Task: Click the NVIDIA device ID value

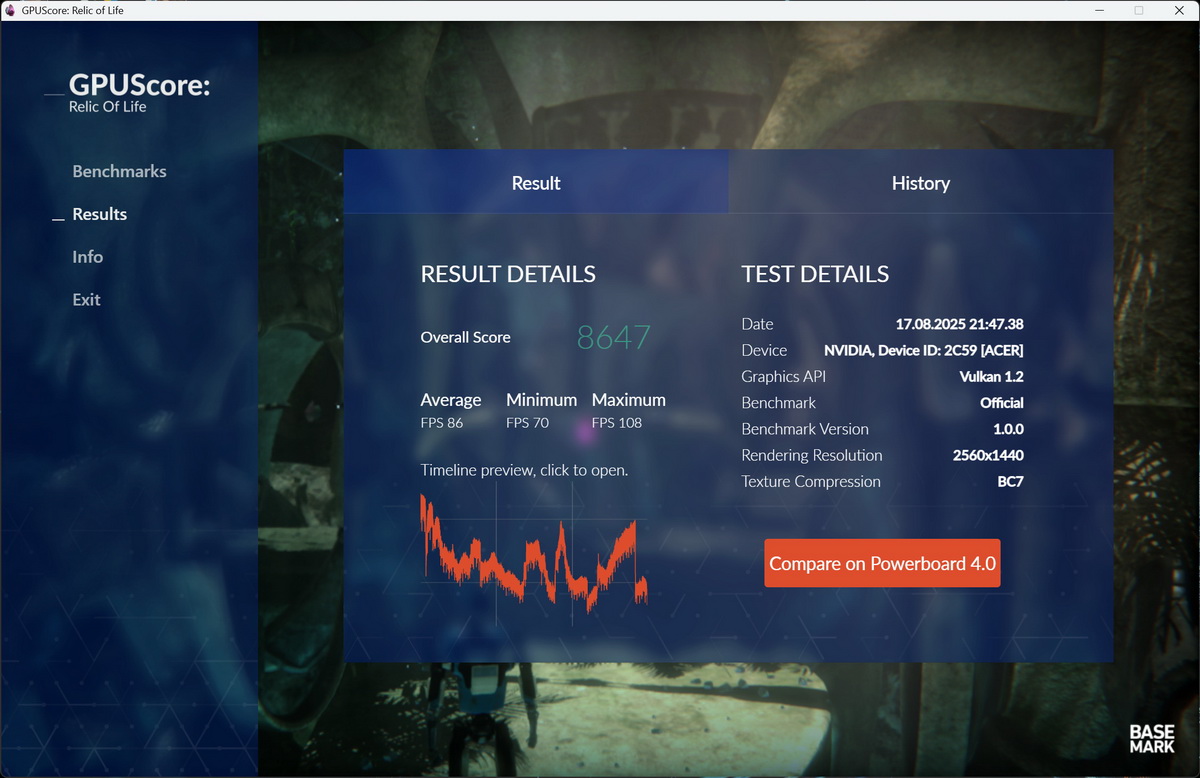Action: click(x=922, y=351)
